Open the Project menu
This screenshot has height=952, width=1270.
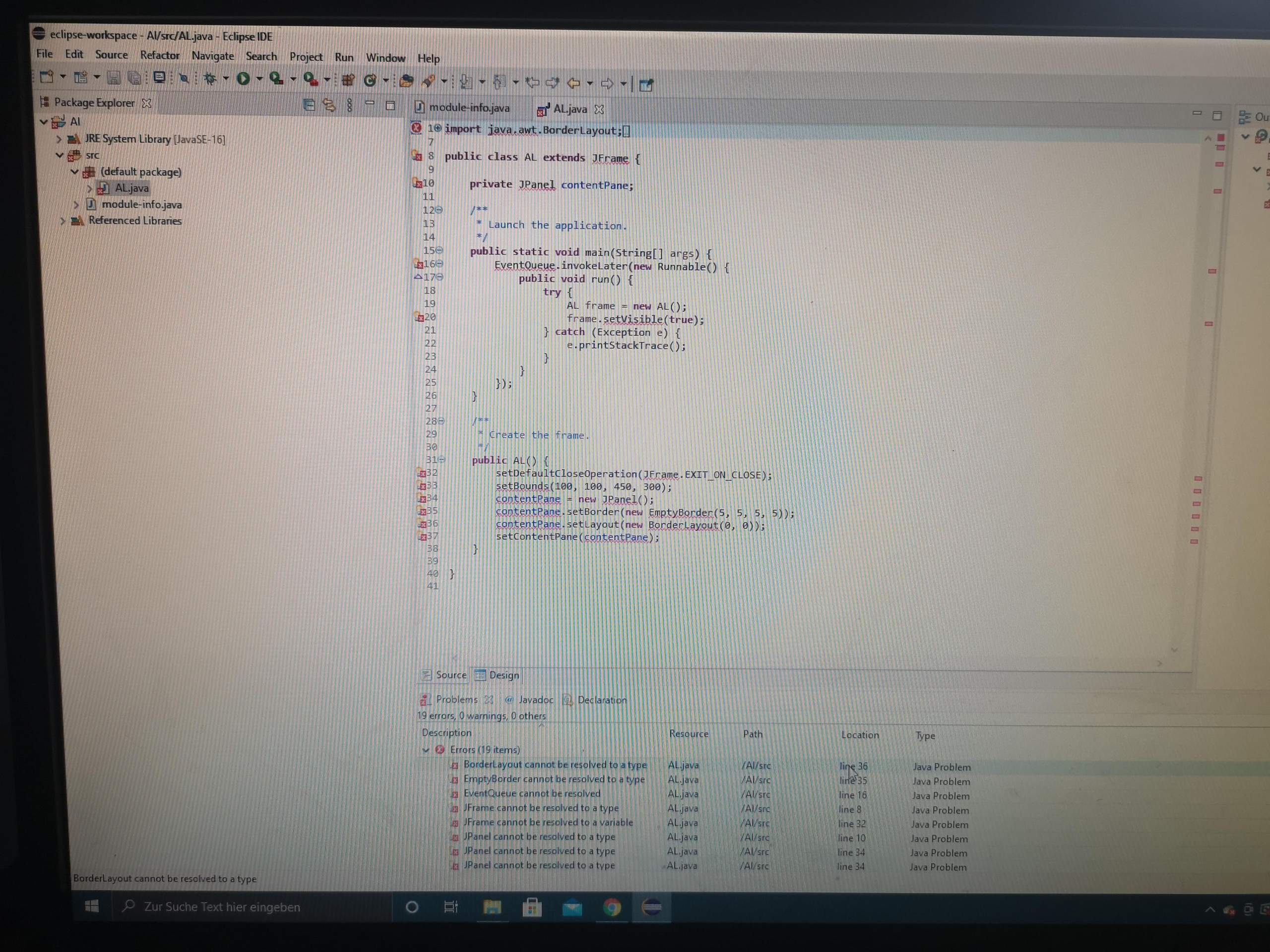tap(306, 57)
